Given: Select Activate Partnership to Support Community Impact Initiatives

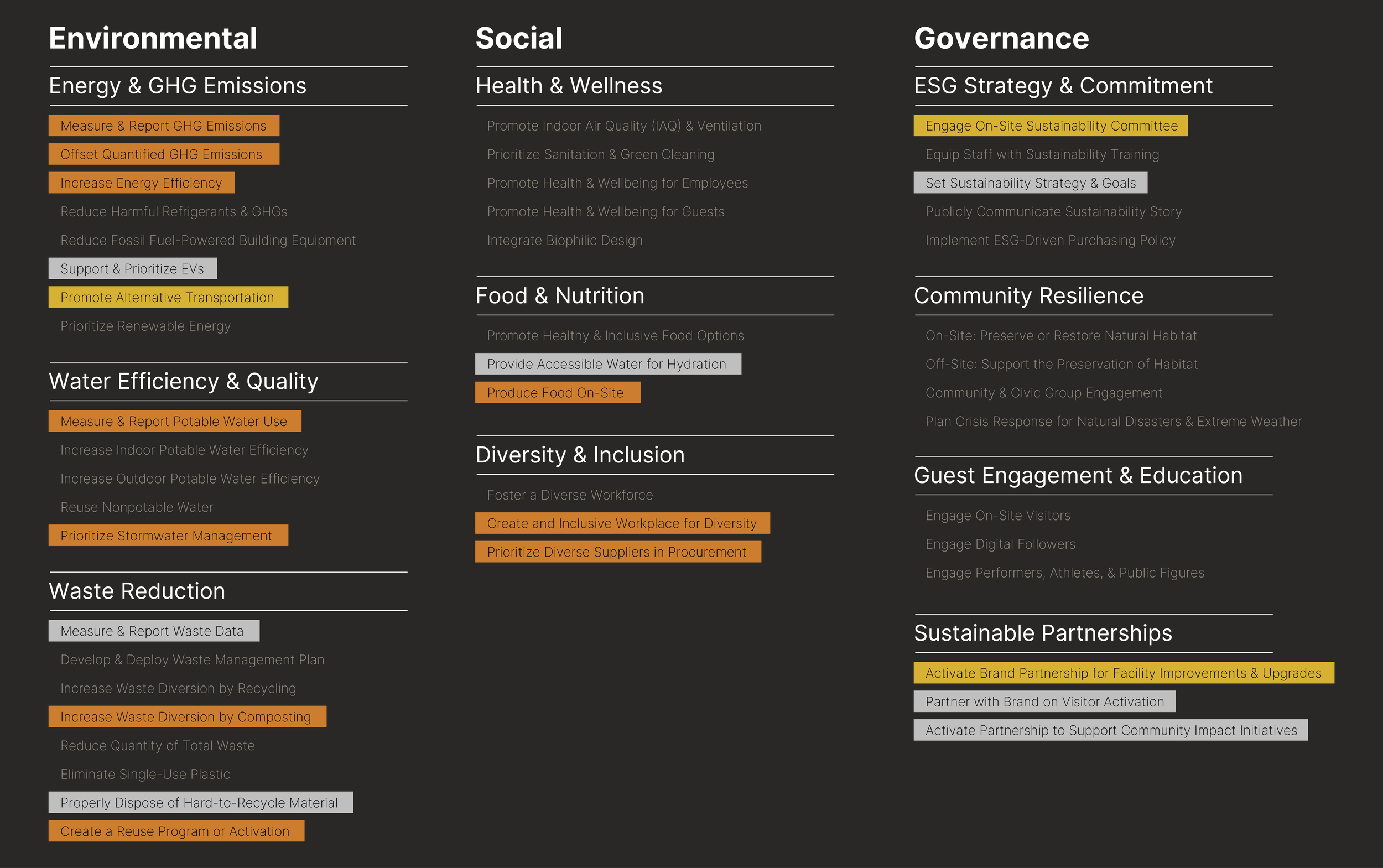Looking at the screenshot, I should click(1110, 730).
